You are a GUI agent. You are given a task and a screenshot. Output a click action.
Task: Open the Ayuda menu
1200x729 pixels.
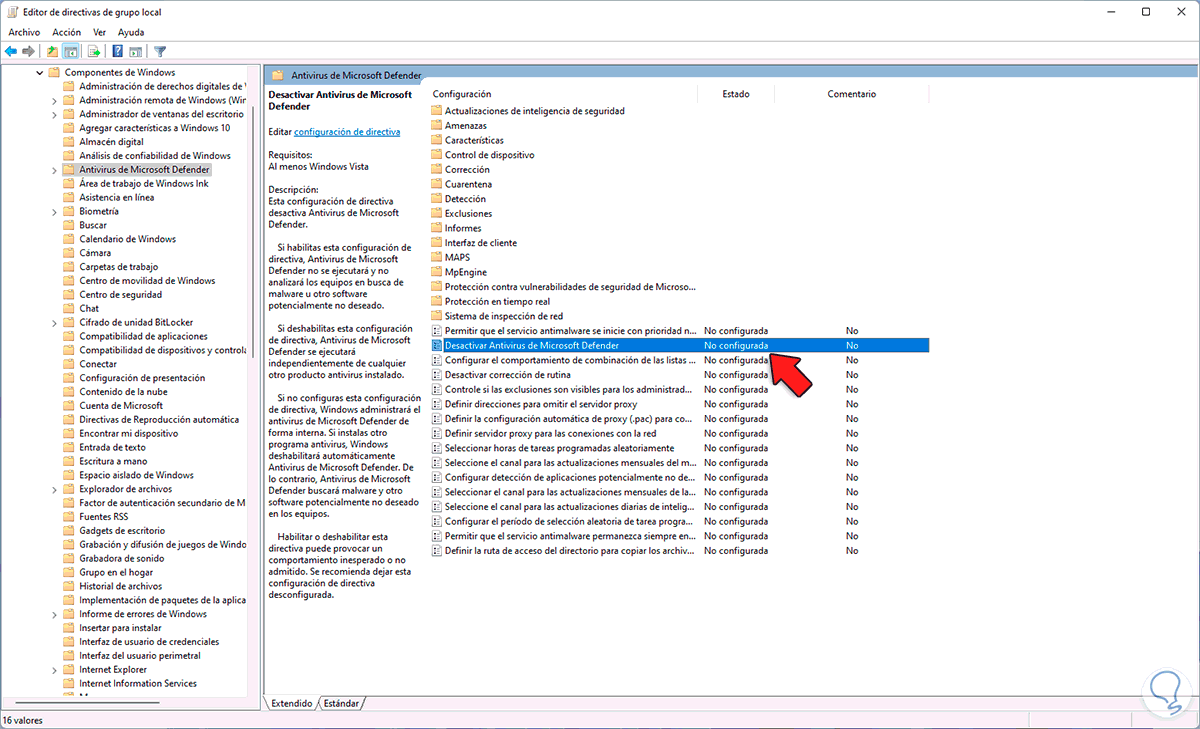pyautogui.click(x=131, y=32)
